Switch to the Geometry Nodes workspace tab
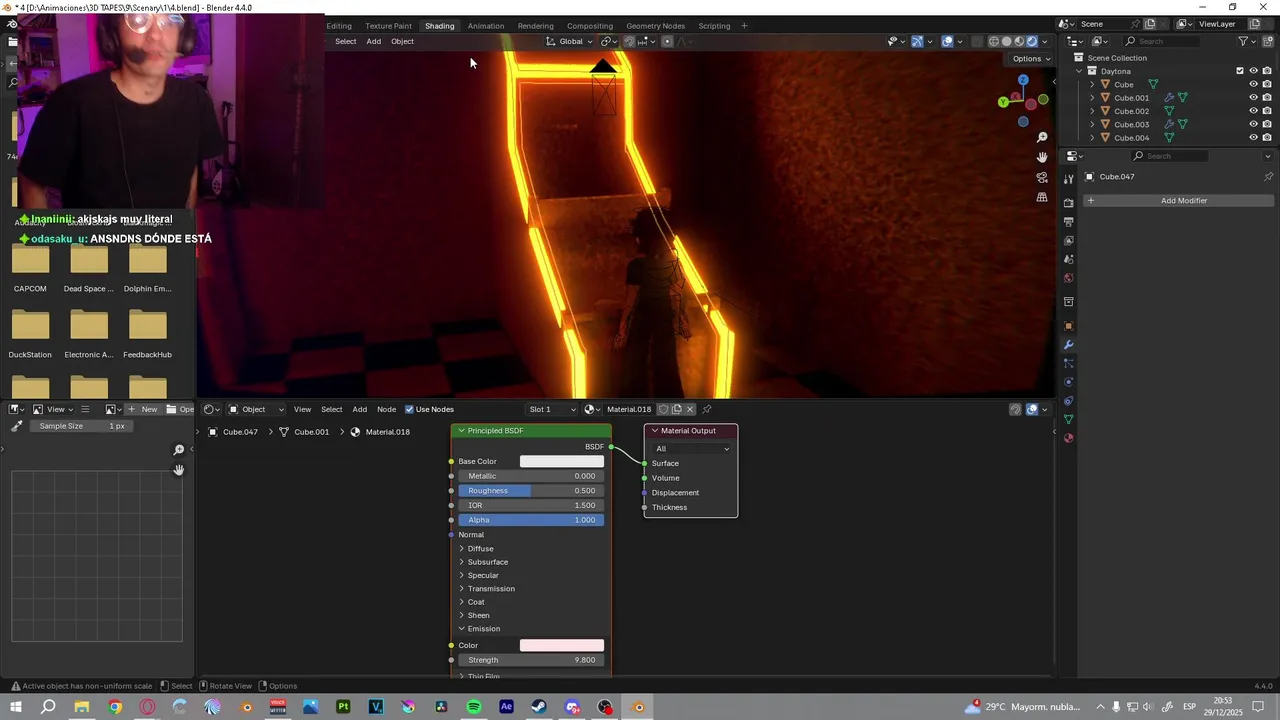The width and height of the screenshot is (1280, 720). (x=656, y=26)
